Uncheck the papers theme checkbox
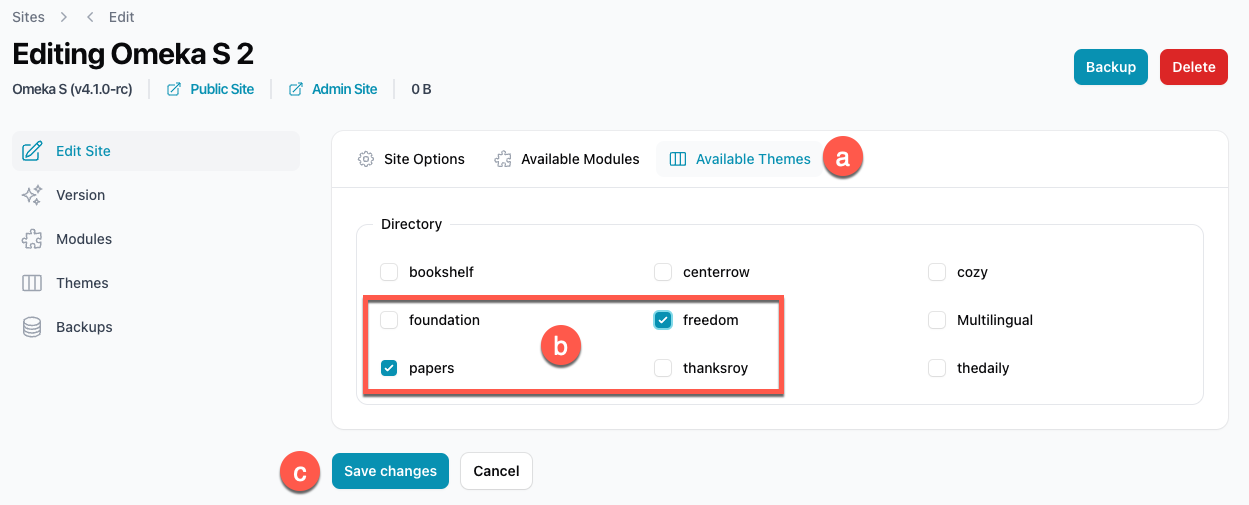 (390, 368)
